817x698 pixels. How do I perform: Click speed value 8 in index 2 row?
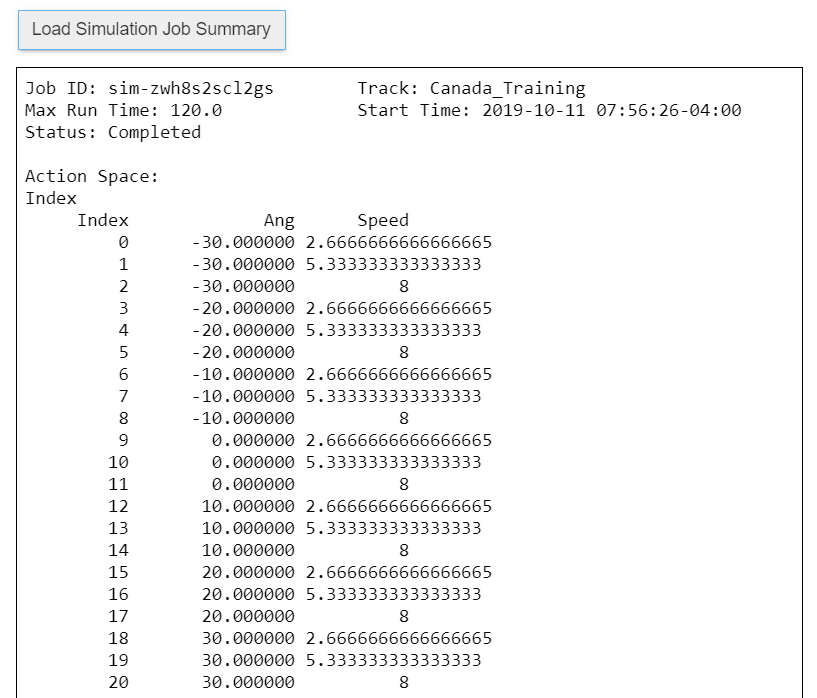tap(403, 287)
